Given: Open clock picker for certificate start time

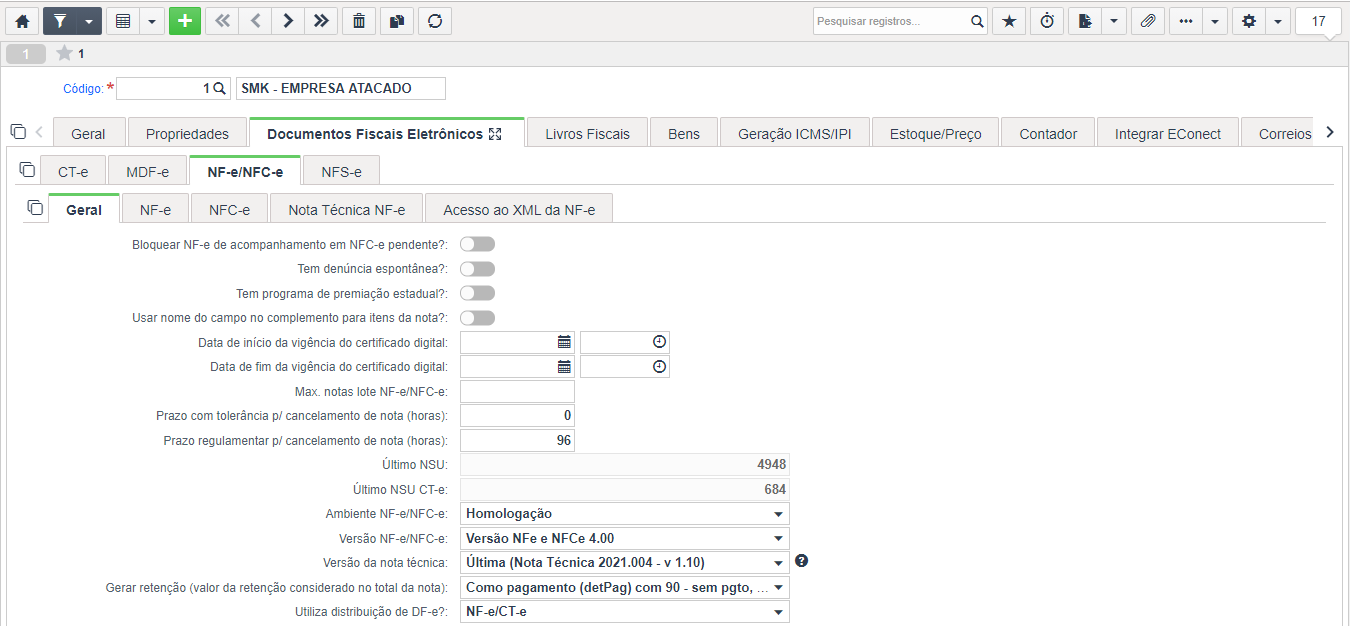Looking at the screenshot, I should click(659, 342).
